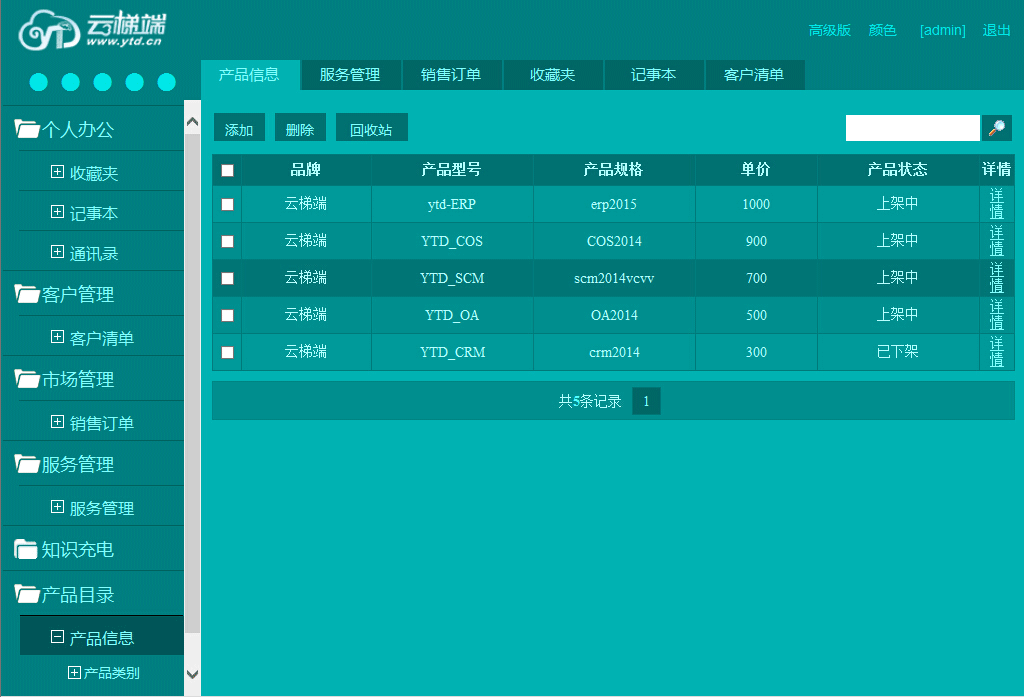Click the 退出 logout link

click(996, 30)
